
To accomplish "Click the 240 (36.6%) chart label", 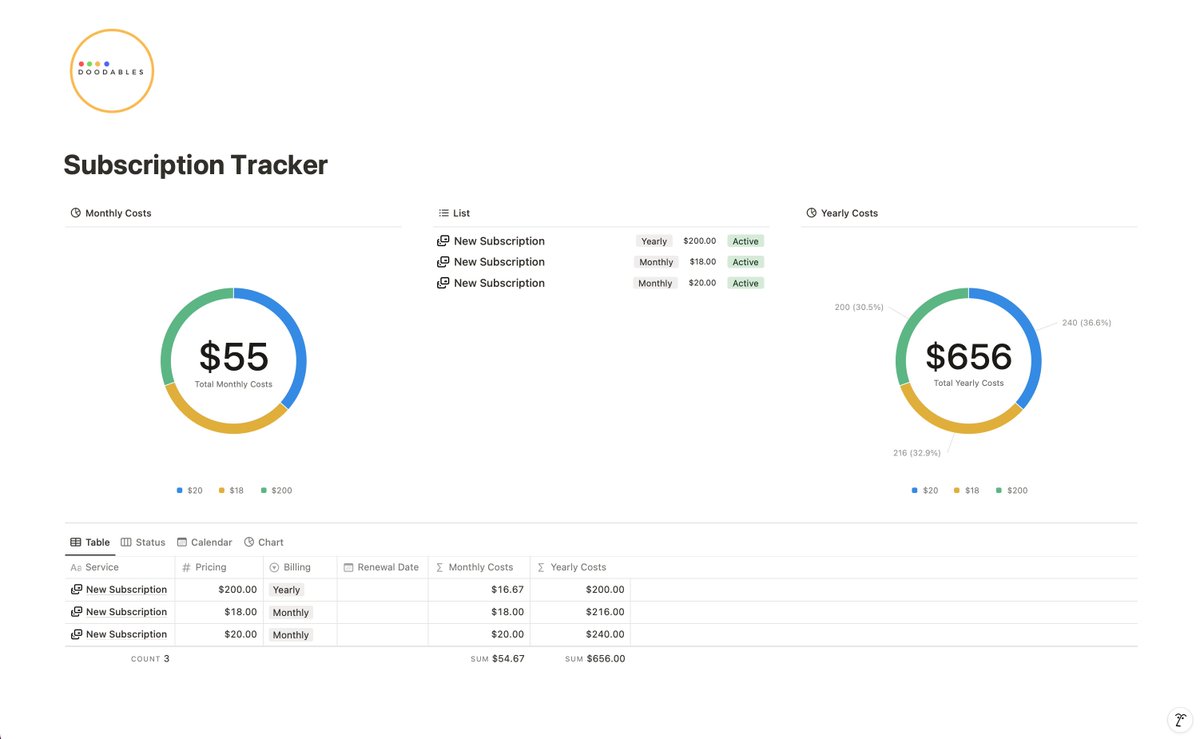I will coord(1086,323).
